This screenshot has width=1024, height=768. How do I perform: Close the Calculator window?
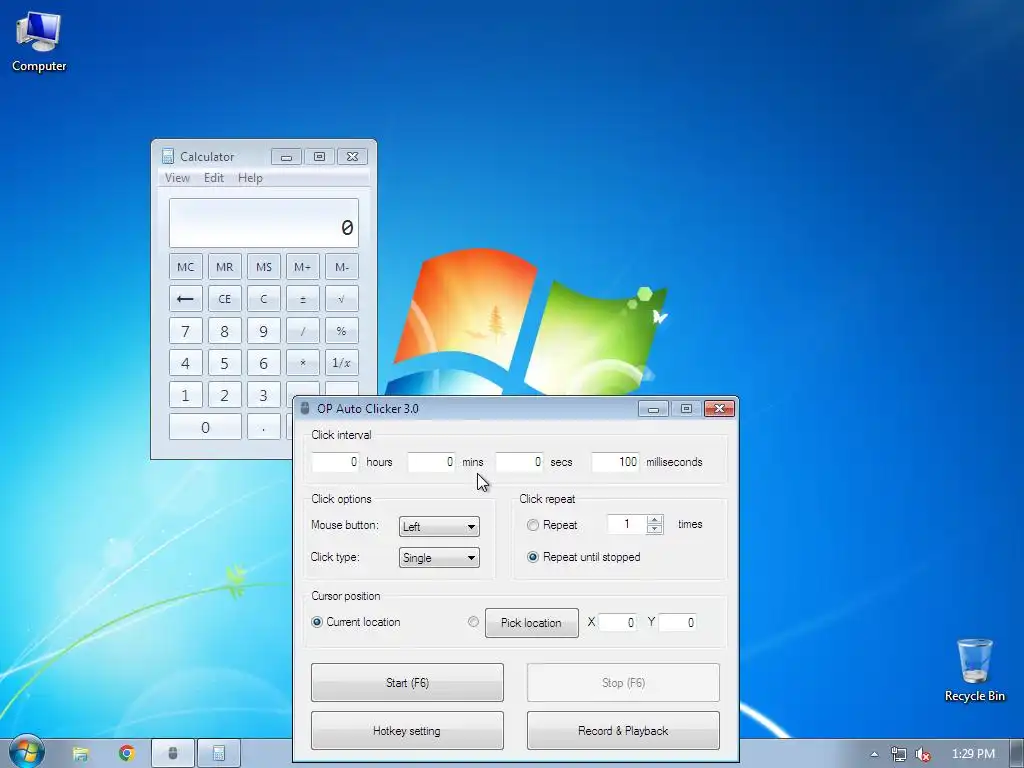(x=352, y=157)
